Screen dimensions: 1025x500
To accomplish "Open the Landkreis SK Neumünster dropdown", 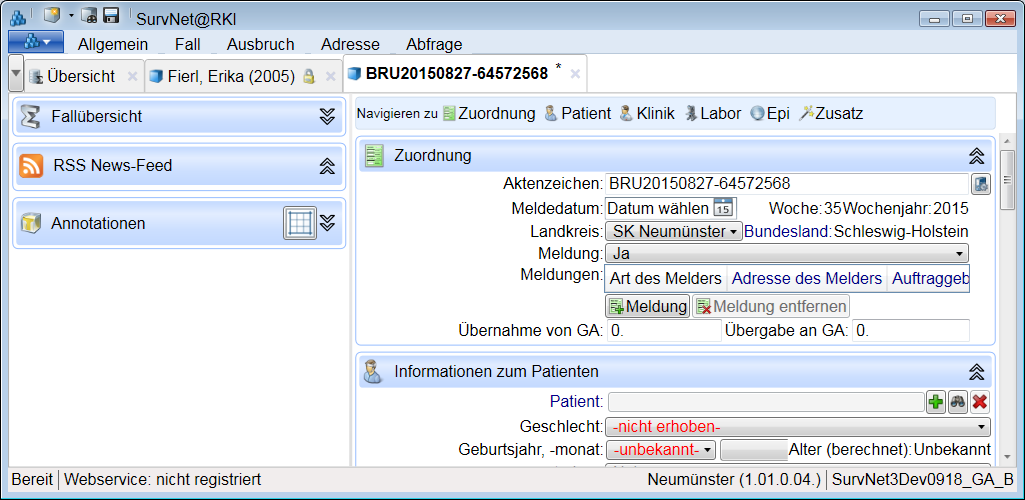I will pos(675,231).
